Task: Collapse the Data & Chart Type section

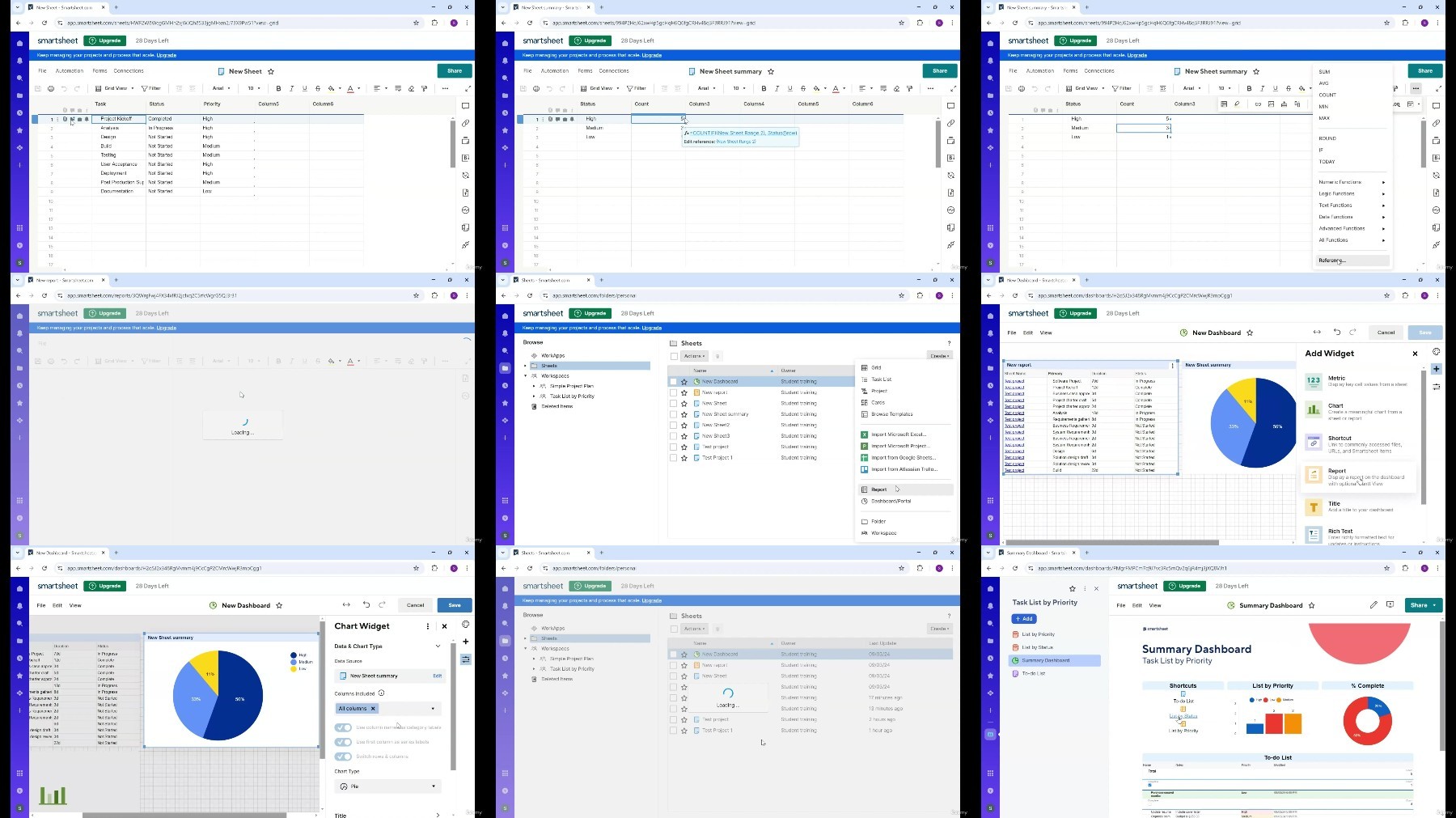Action: [x=438, y=646]
